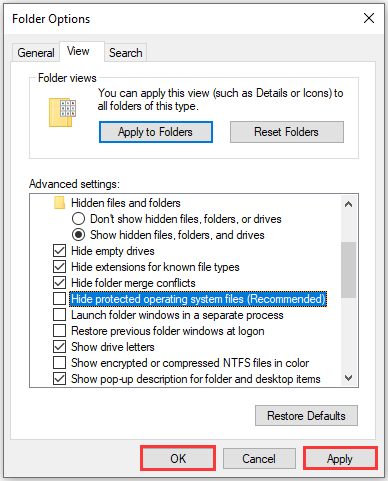Uncheck Show pop-up description for folder items
This screenshot has width=388, height=481.
(59, 379)
